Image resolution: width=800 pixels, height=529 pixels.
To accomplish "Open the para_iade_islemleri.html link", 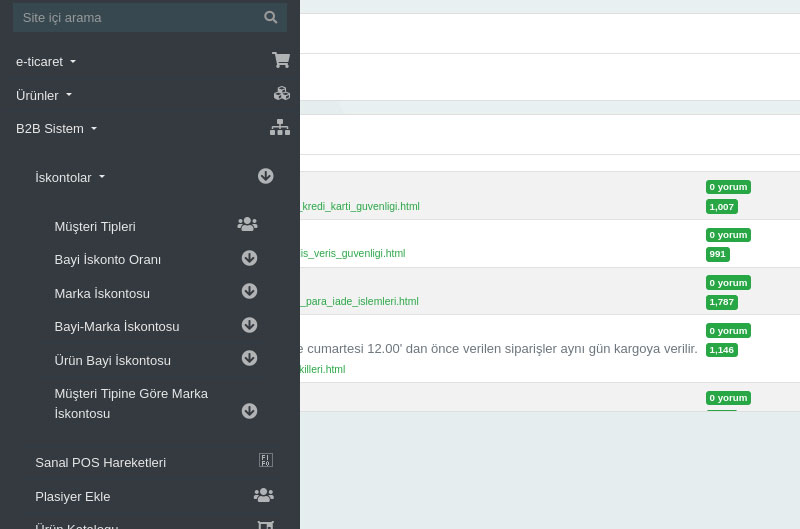I will click(360, 302).
